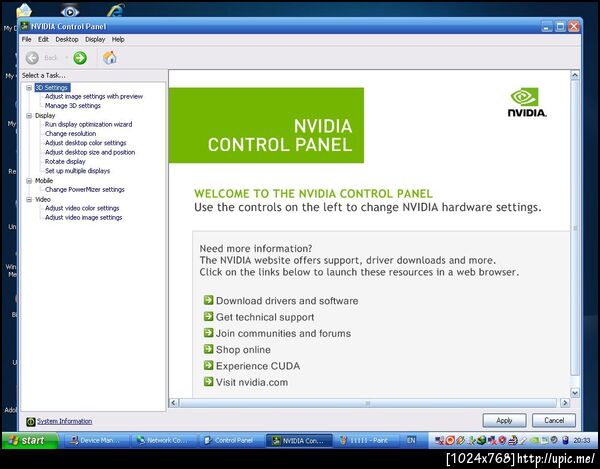The width and height of the screenshot is (600, 469).
Task: Open the Experience CUDA link
Action: coord(258,366)
